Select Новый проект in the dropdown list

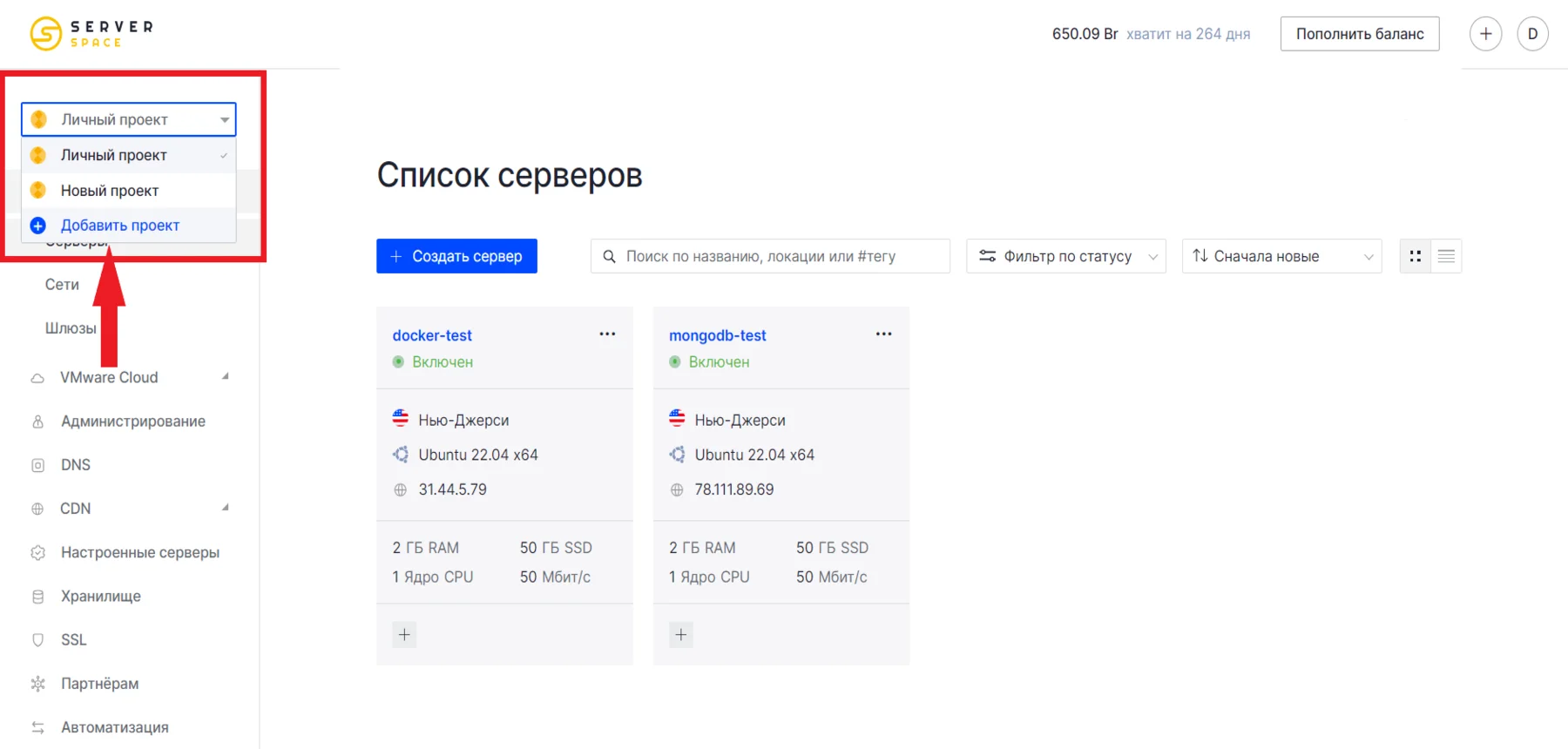point(129,190)
